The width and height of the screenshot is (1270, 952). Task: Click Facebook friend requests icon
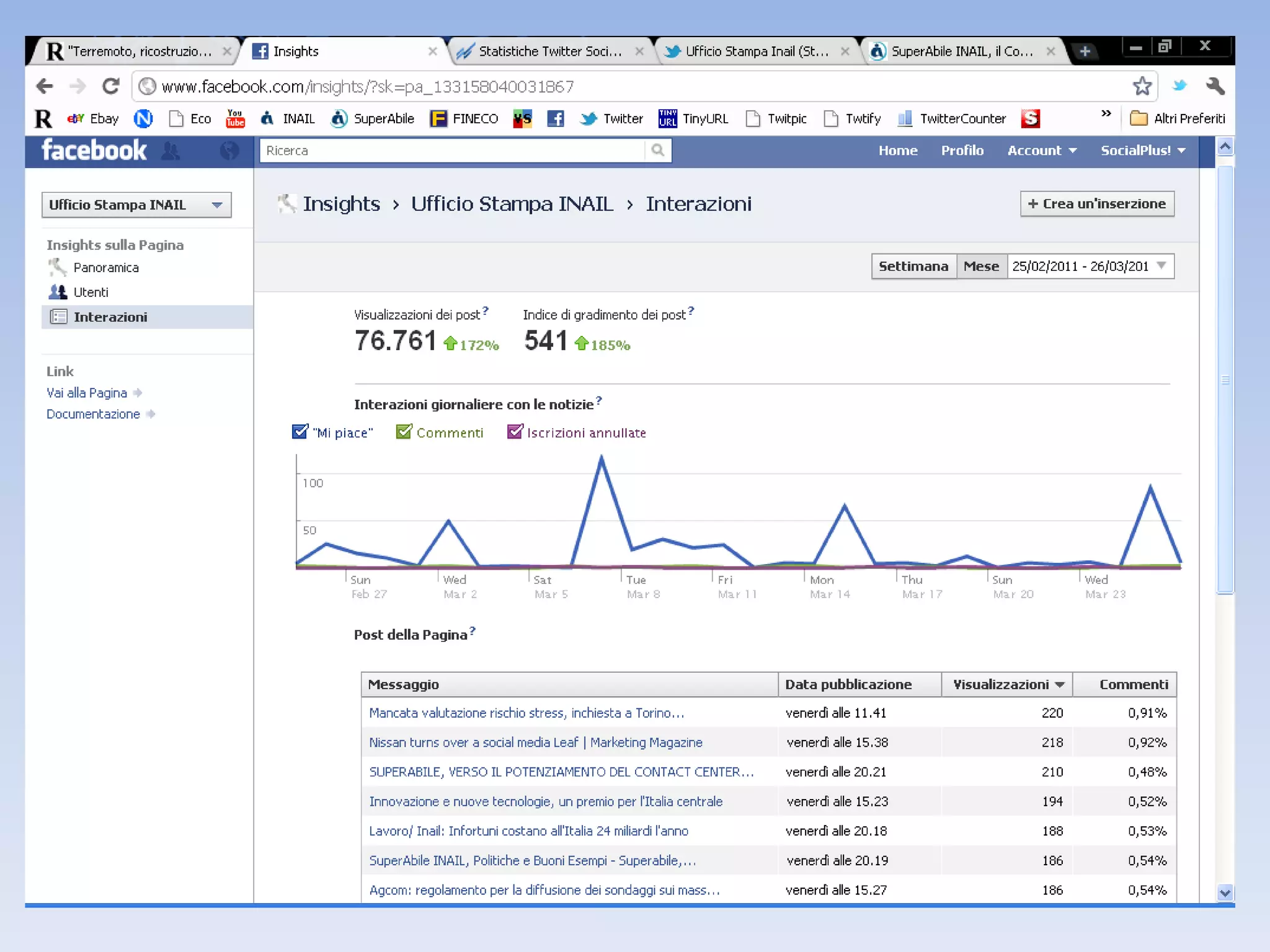[171, 151]
